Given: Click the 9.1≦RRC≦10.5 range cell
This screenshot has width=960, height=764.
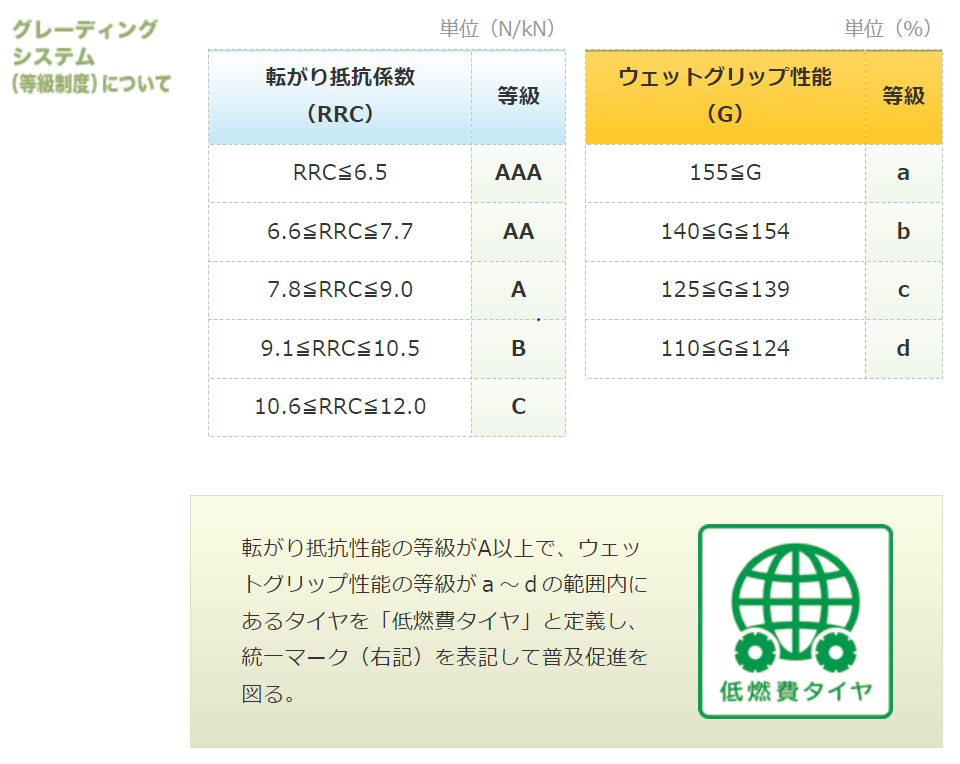Looking at the screenshot, I should pyautogui.click(x=340, y=349).
